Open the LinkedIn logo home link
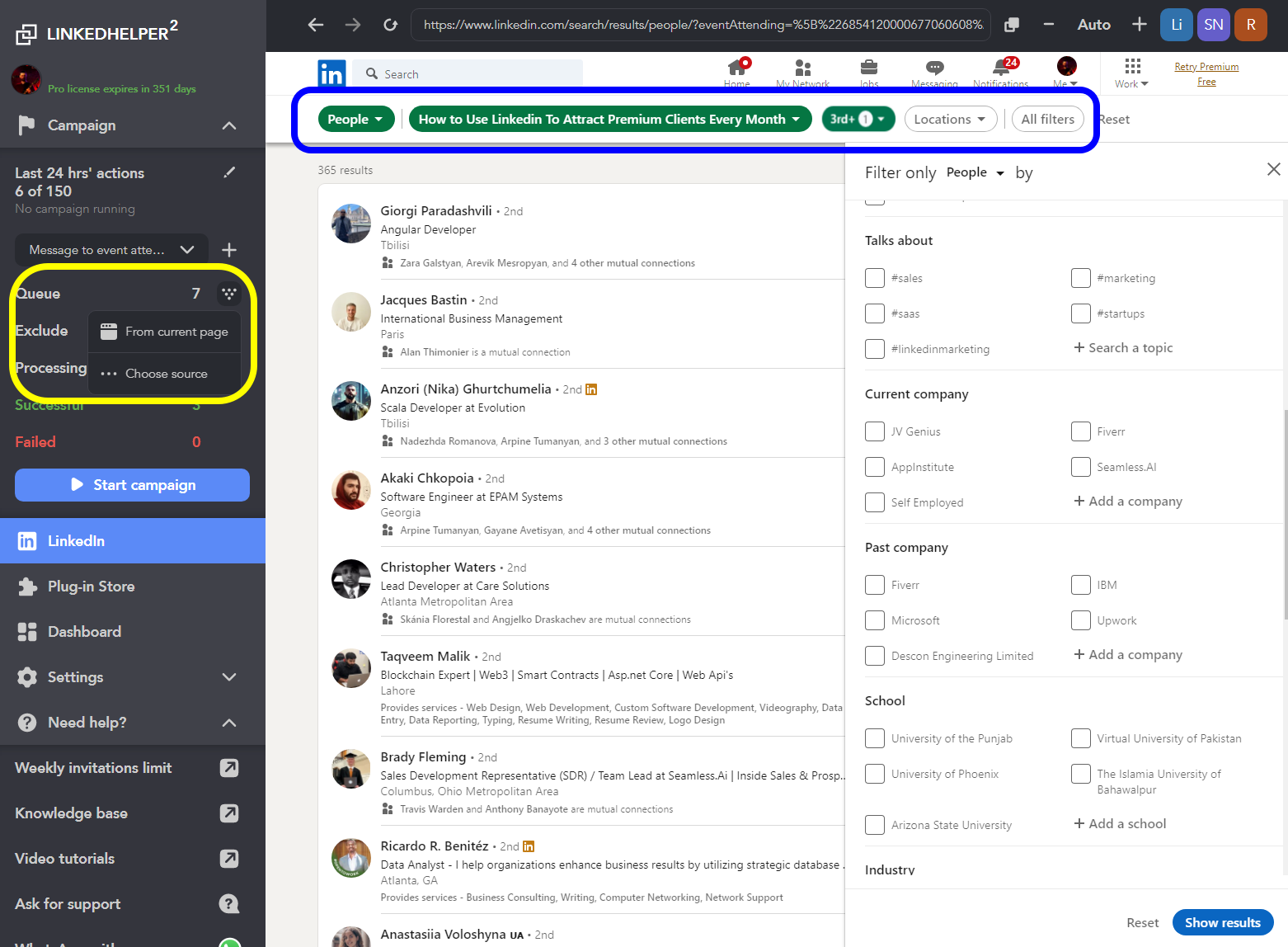Image resolution: width=1288 pixels, height=947 pixels. pyautogui.click(x=331, y=73)
